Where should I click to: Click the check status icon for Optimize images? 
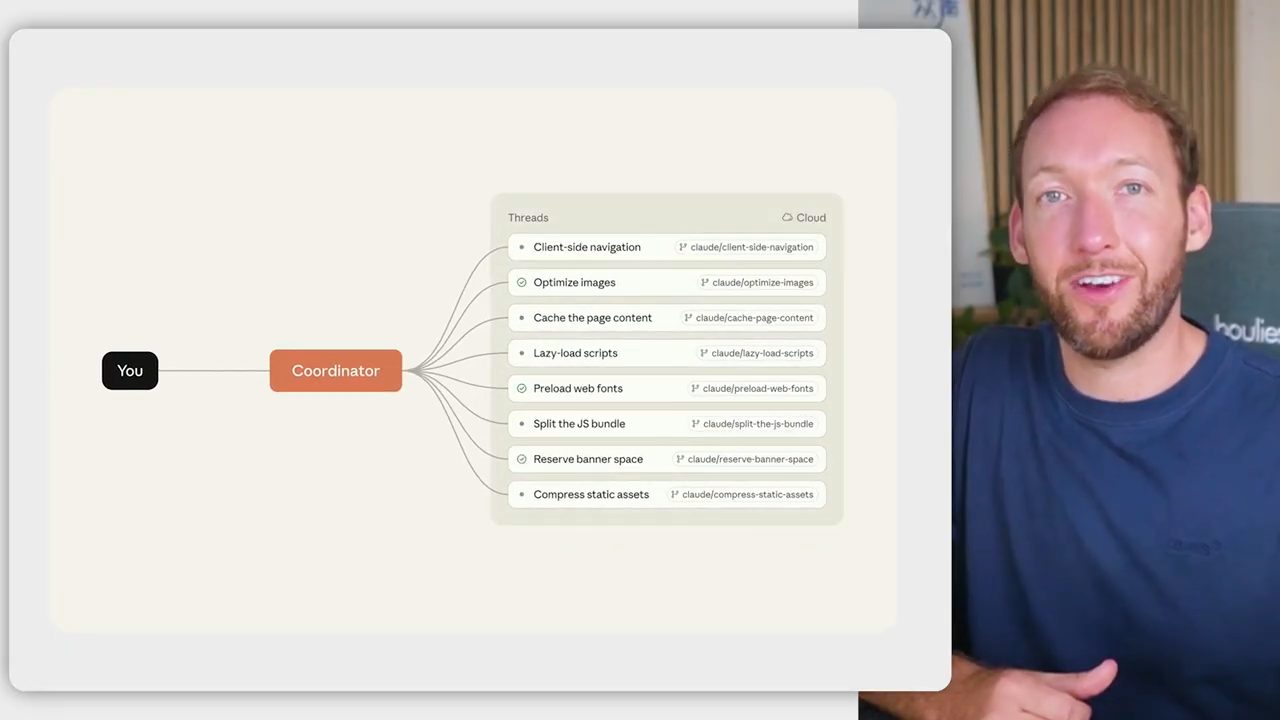tap(521, 282)
